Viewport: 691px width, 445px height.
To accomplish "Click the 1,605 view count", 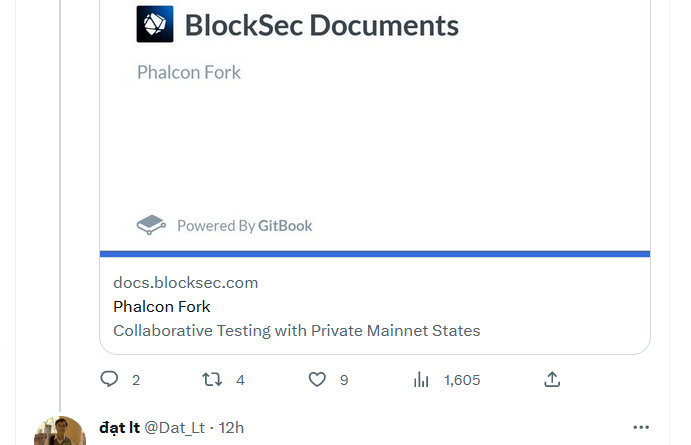I will click(x=462, y=380).
